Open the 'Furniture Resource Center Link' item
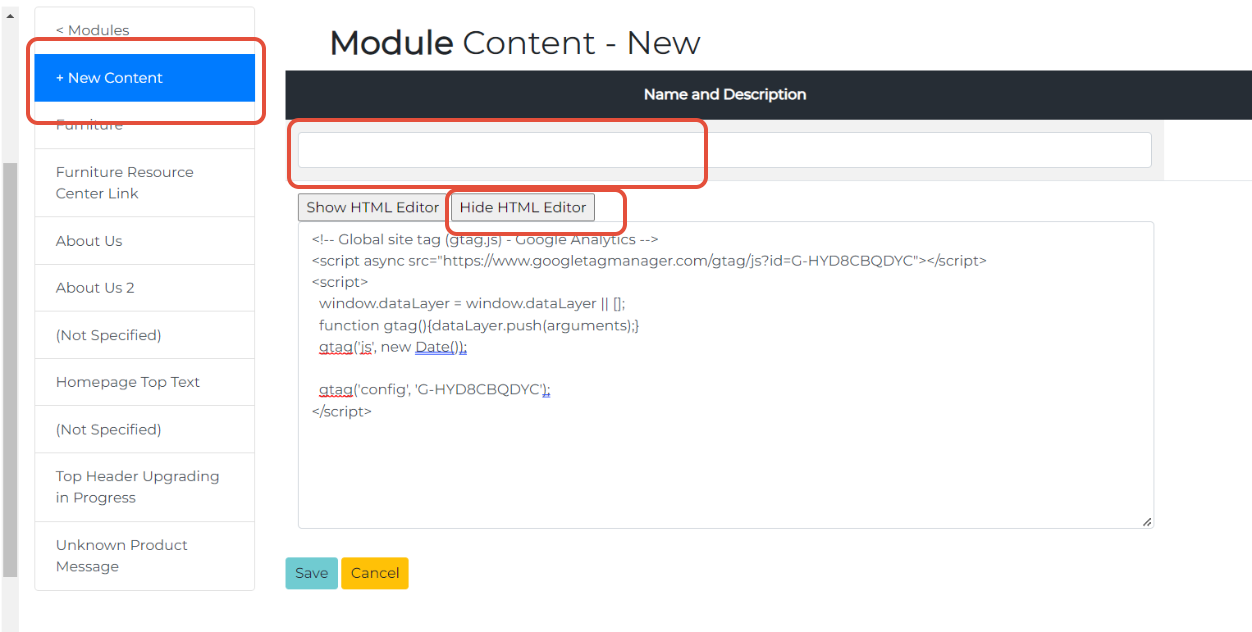This screenshot has height=632, width=1252. [145, 183]
